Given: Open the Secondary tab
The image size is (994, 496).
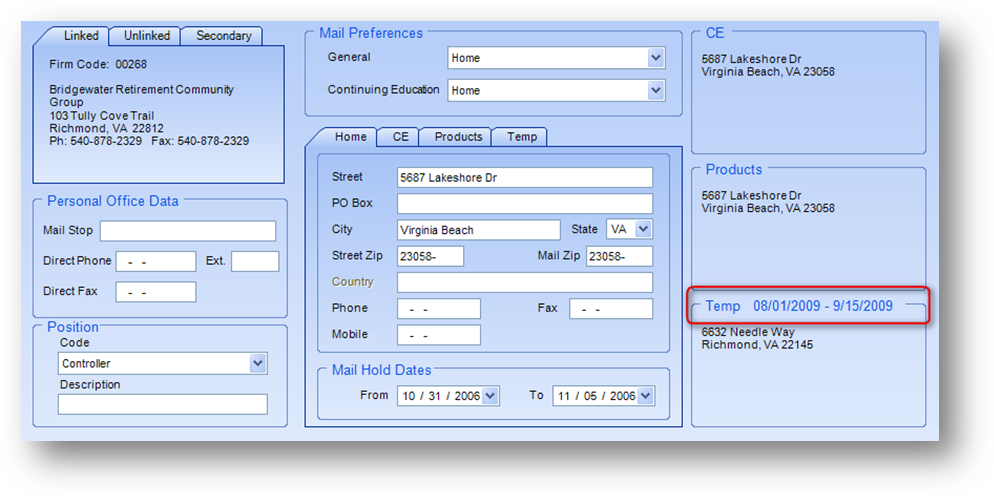Looking at the screenshot, I should pyautogui.click(x=223, y=36).
